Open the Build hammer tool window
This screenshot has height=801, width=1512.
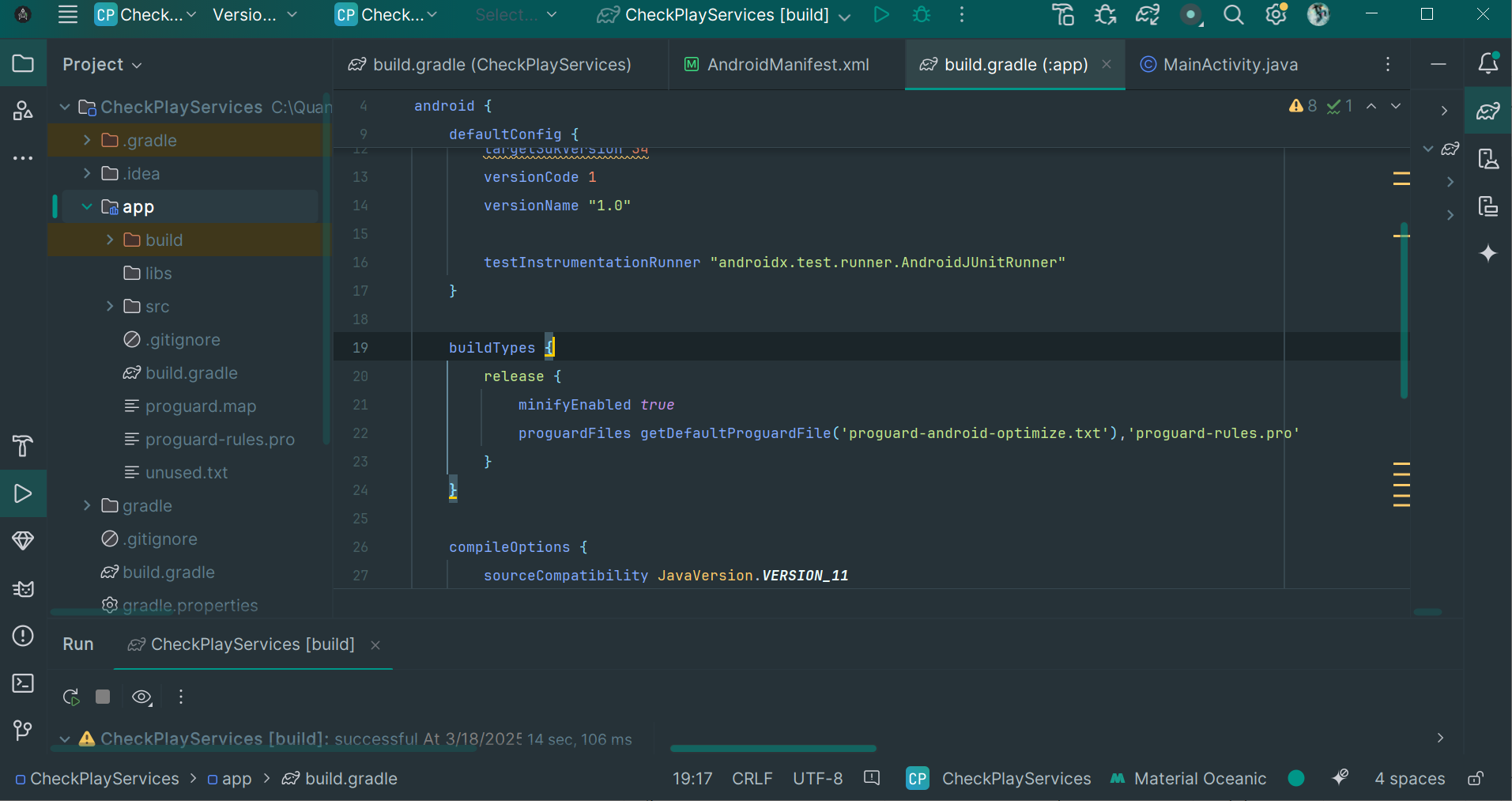[x=23, y=446]
